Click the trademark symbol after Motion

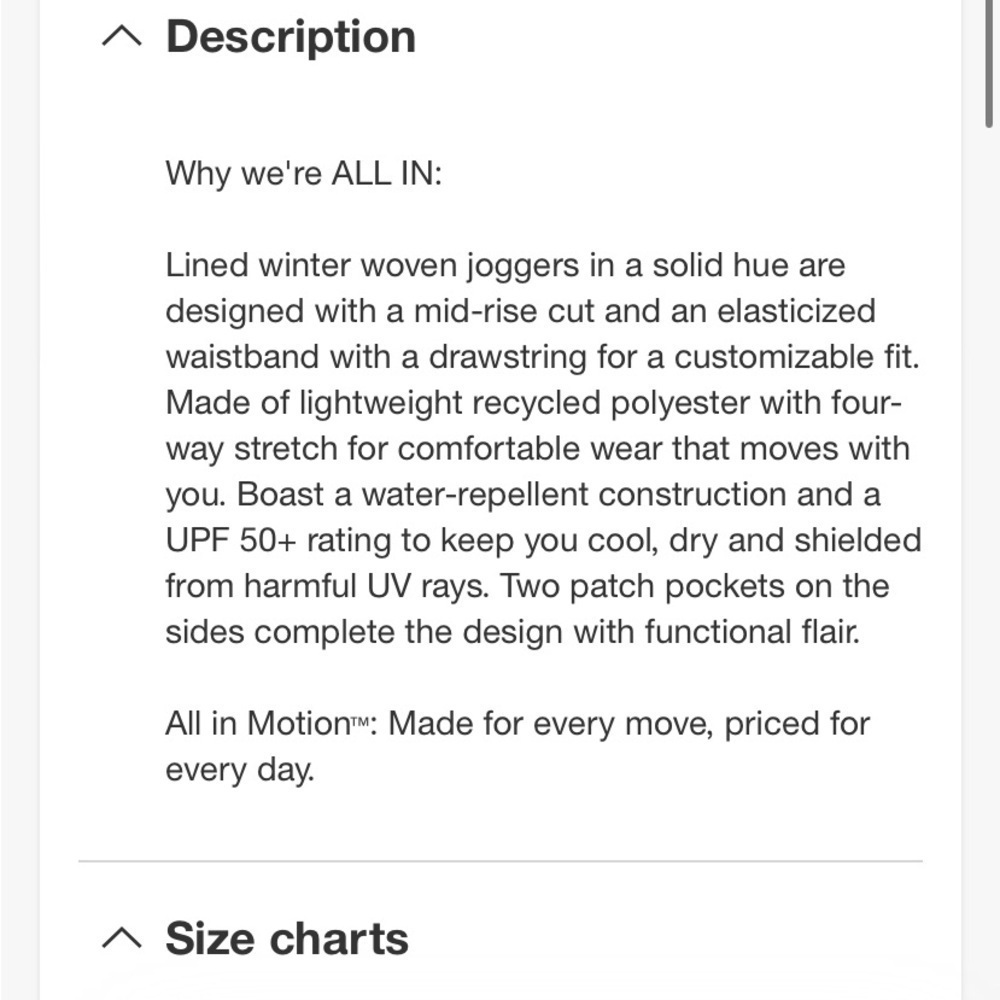[360, 726]
